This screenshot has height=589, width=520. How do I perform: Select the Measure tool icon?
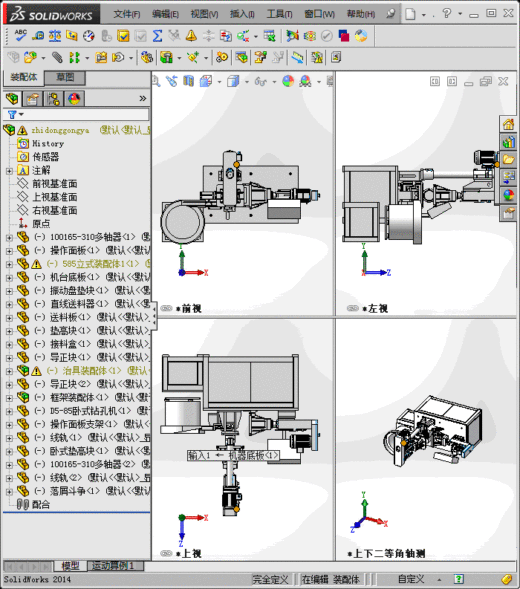(38, 36)
